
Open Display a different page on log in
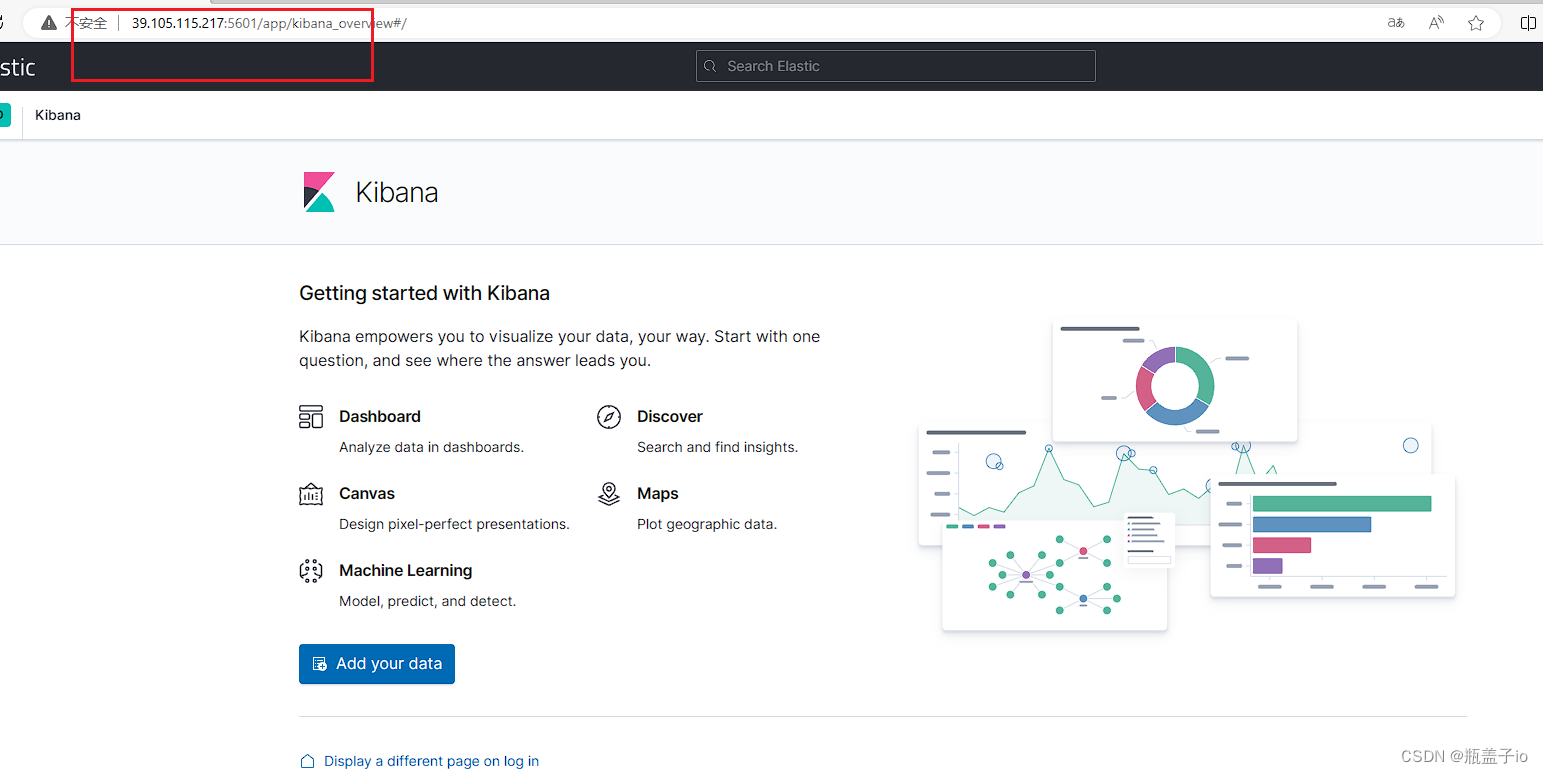click(x=431, y=760)
